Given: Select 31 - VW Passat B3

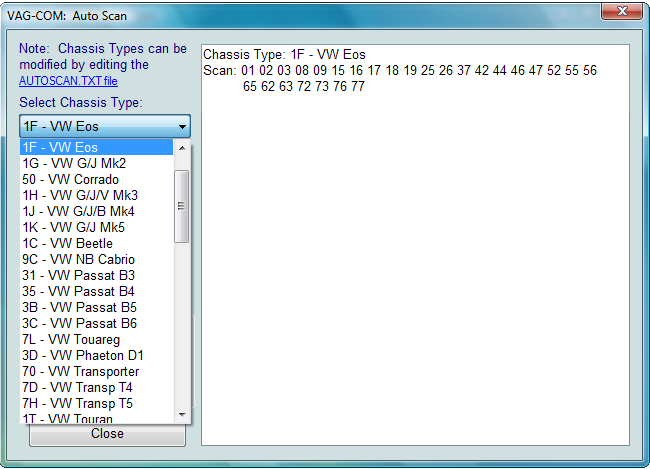Looking at the screenshot, I should [x=96, y=275].
